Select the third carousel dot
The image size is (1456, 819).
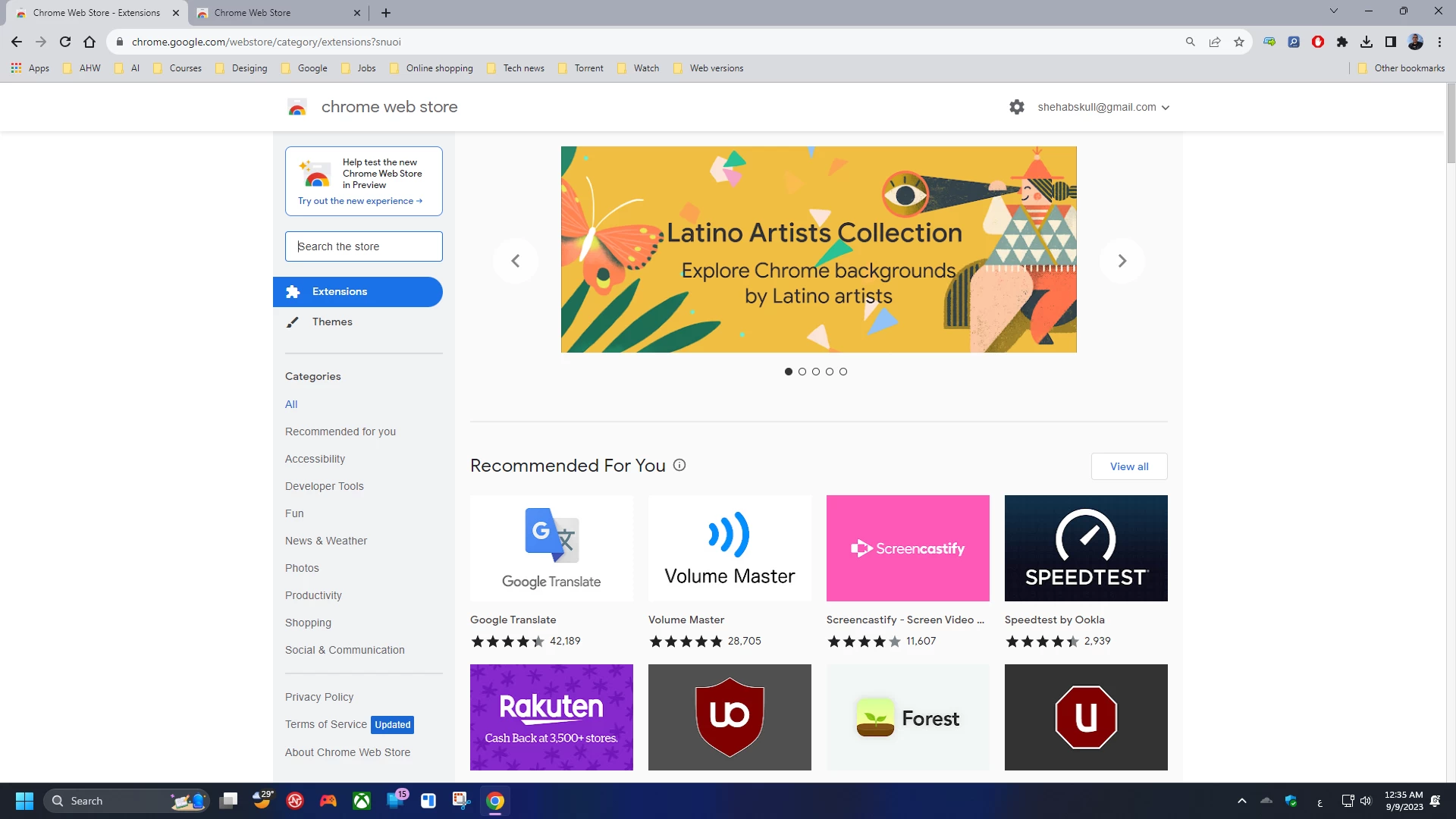point(816,372)
